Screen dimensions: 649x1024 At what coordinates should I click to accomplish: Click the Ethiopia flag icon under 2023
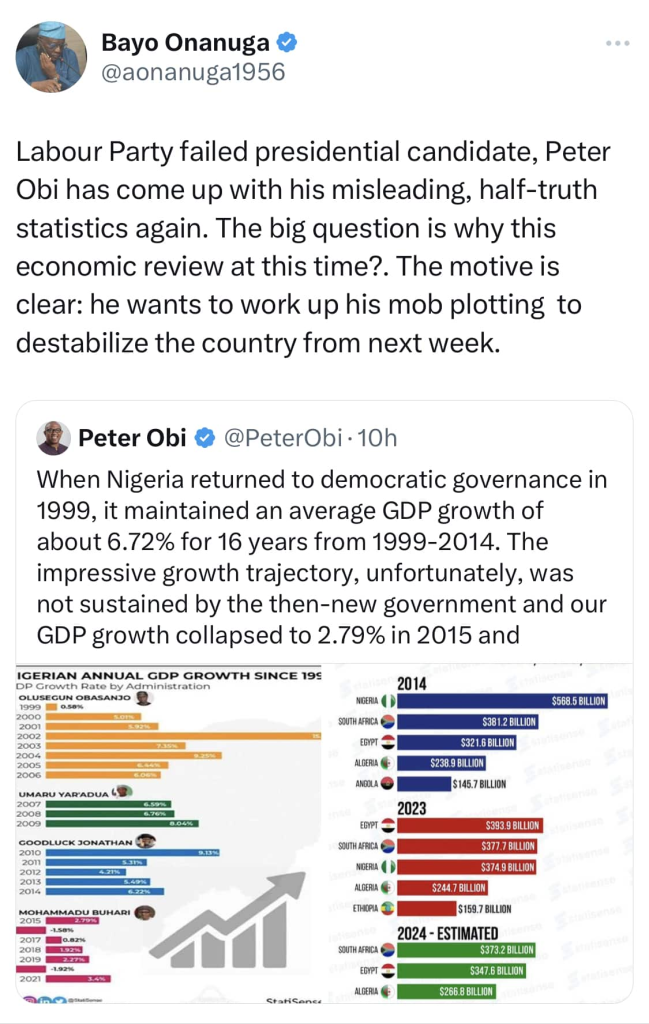point(390,908)
